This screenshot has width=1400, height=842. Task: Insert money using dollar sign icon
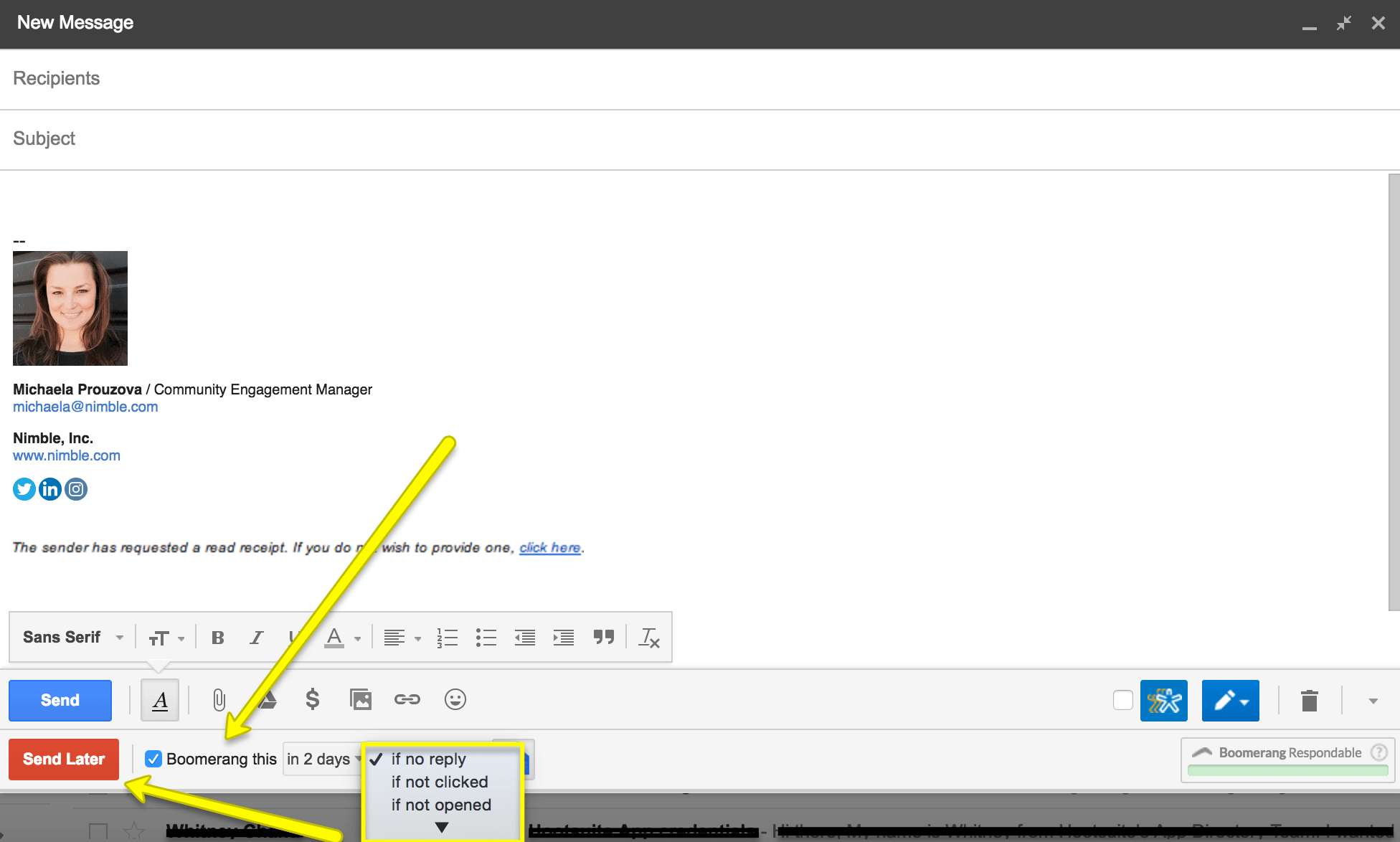click(x=312, y=699)
